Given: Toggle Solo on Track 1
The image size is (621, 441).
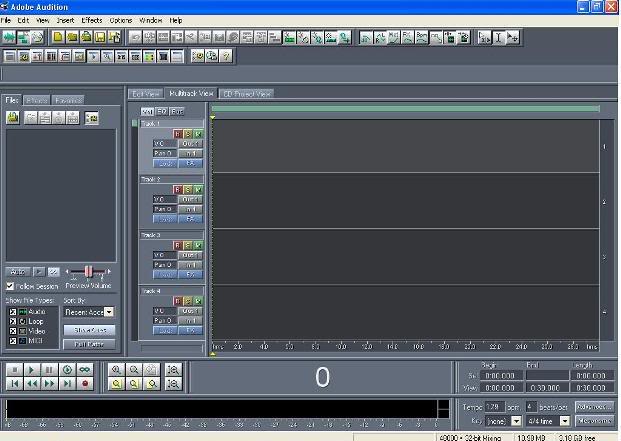Looking at the screenshot, I should tap(188, 134).
